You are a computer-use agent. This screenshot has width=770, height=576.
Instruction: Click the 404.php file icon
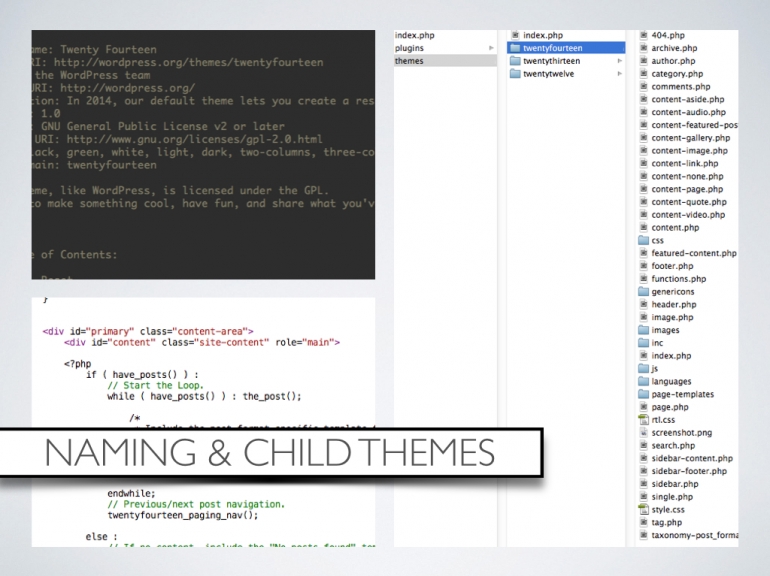coord(643,35)
